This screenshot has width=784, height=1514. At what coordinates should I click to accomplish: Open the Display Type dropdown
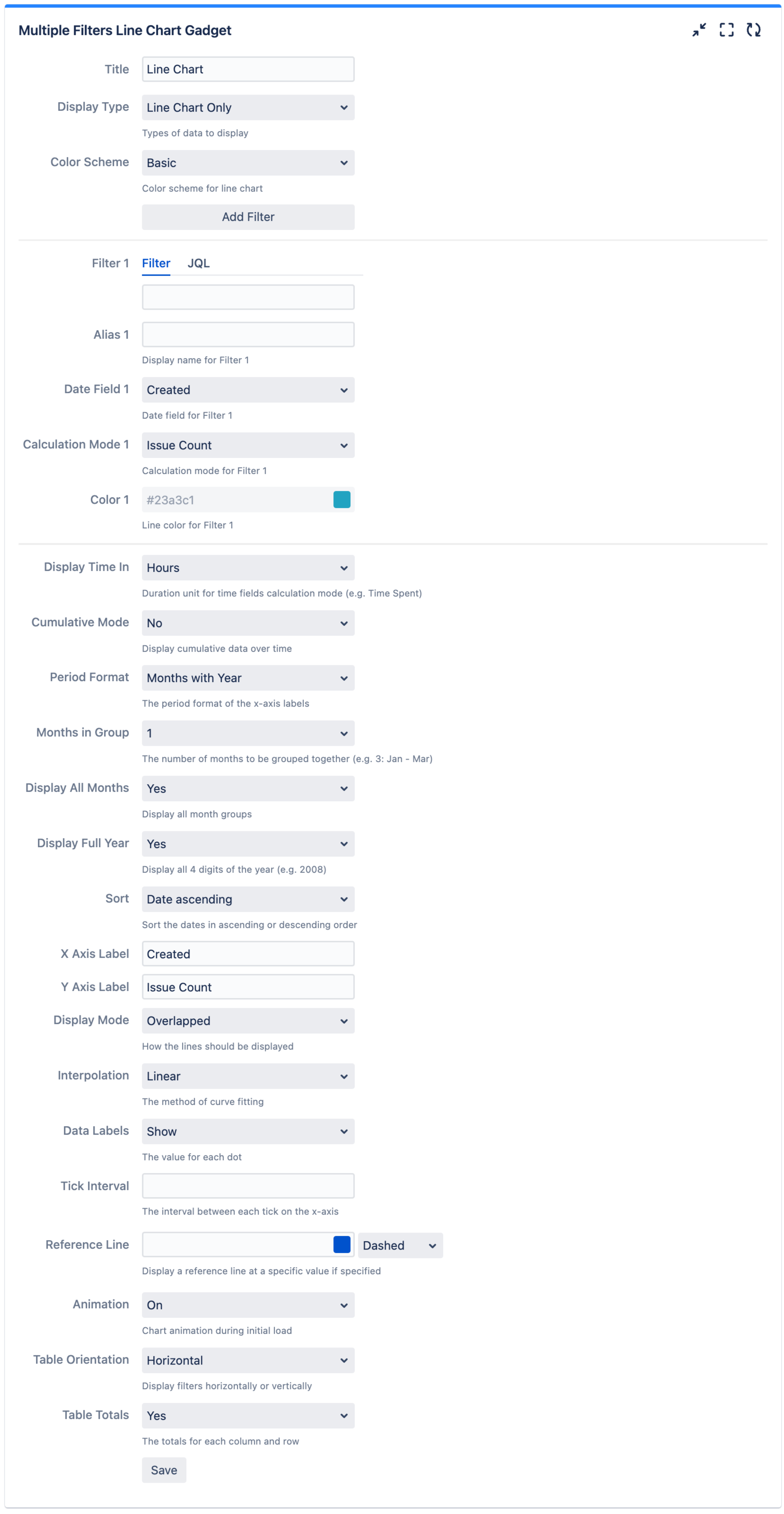247,107
